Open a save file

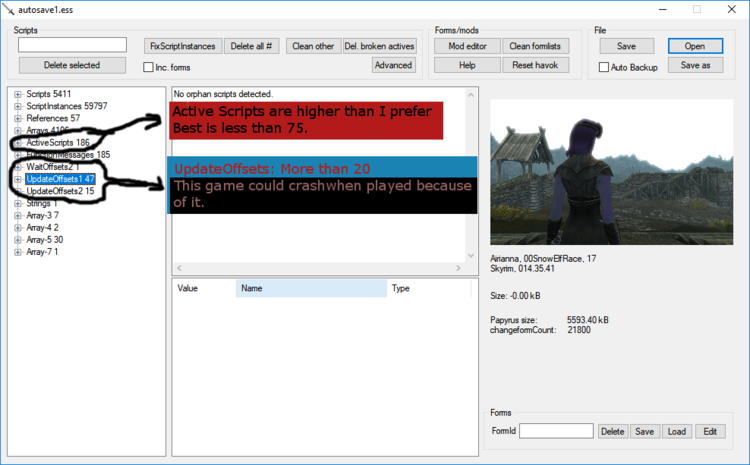(x=695, y=46)
